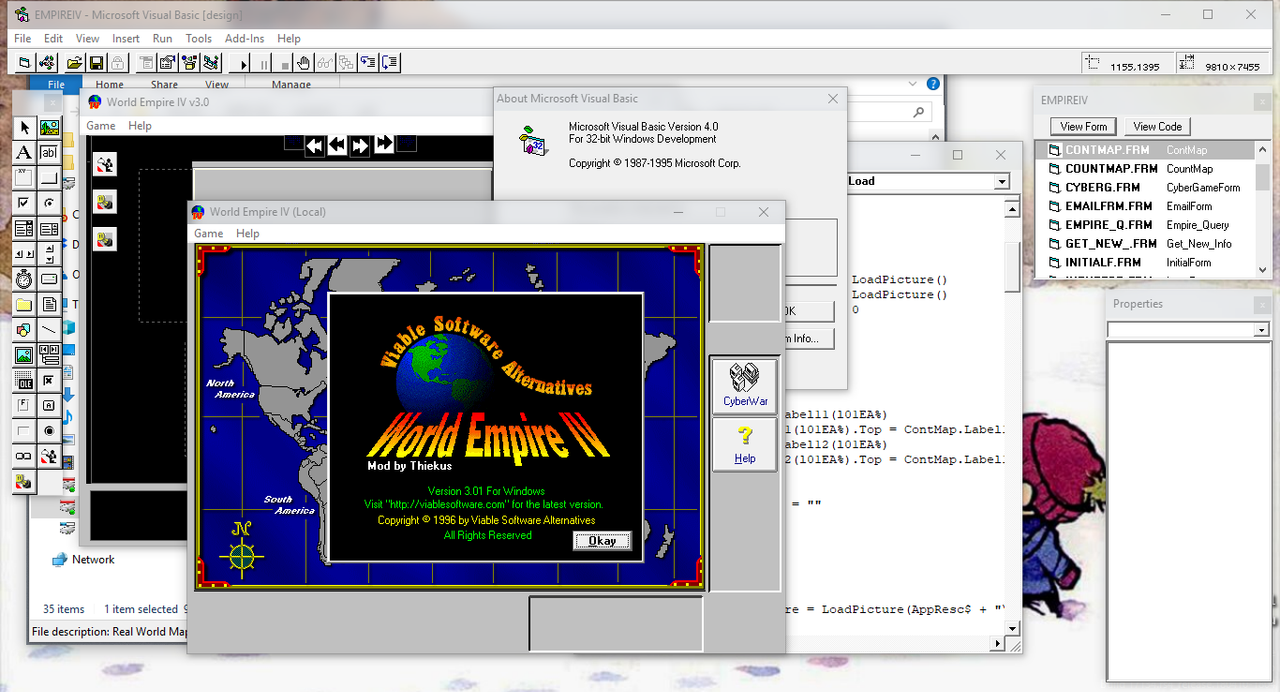Select EMAILFRM.FRM in the project list
The height and width of the screenshot is (692, 1280).
pyautogui.click(x=1144, y=206)
